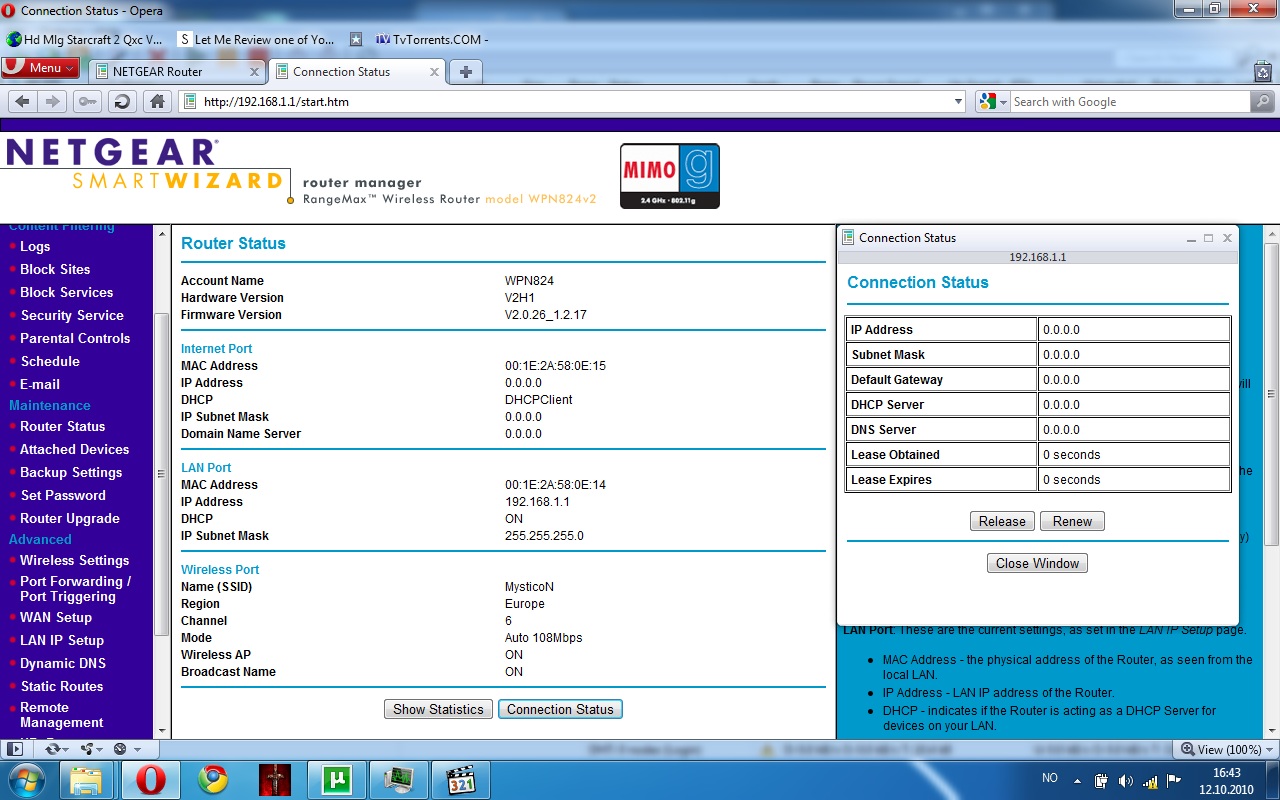The height and width of the screenshot is (800, 1280).
Task: Click the key-shaped Wand password icon
Action: 88,101
